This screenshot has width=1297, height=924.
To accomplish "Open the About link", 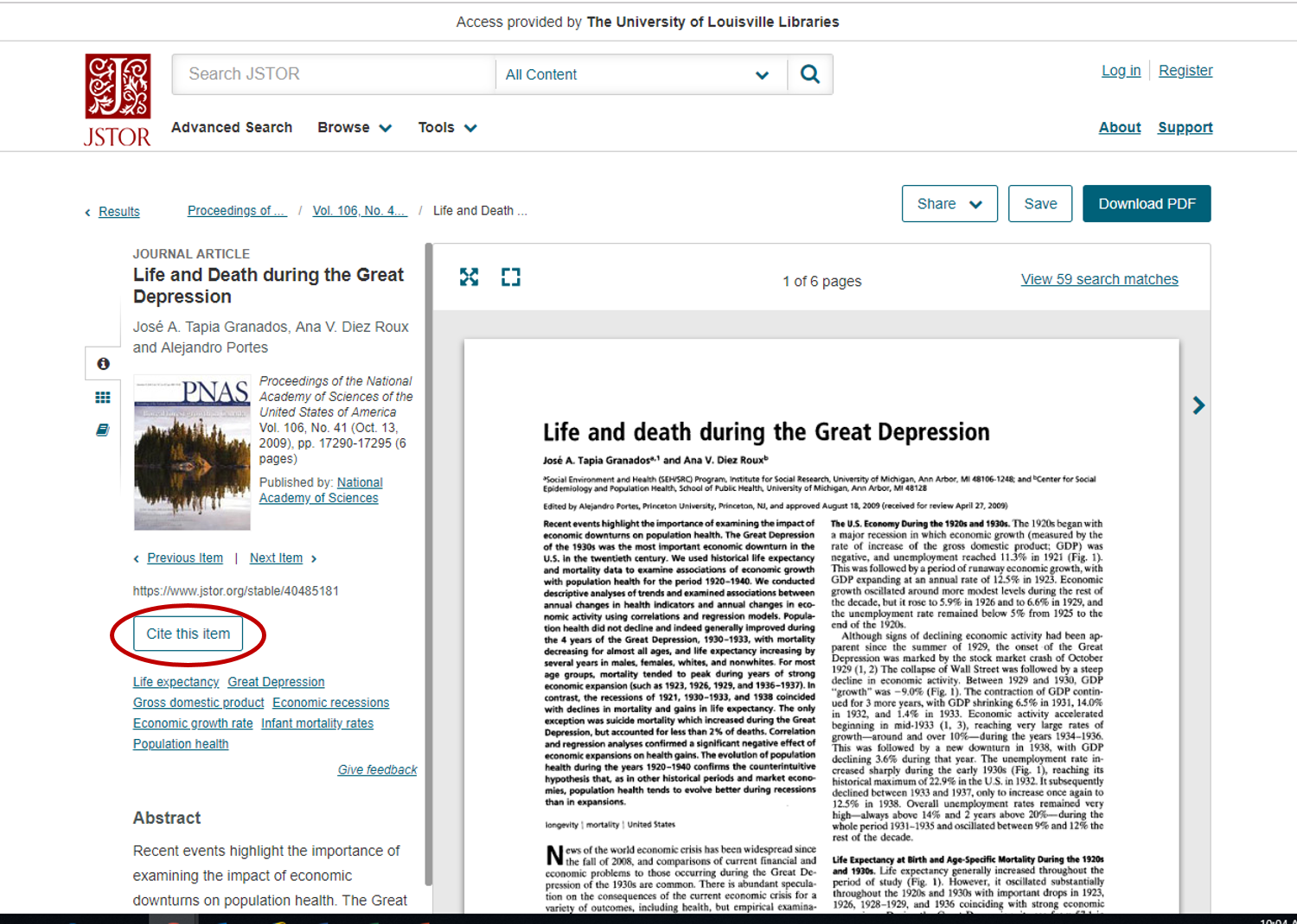I will click(1120, 127).
